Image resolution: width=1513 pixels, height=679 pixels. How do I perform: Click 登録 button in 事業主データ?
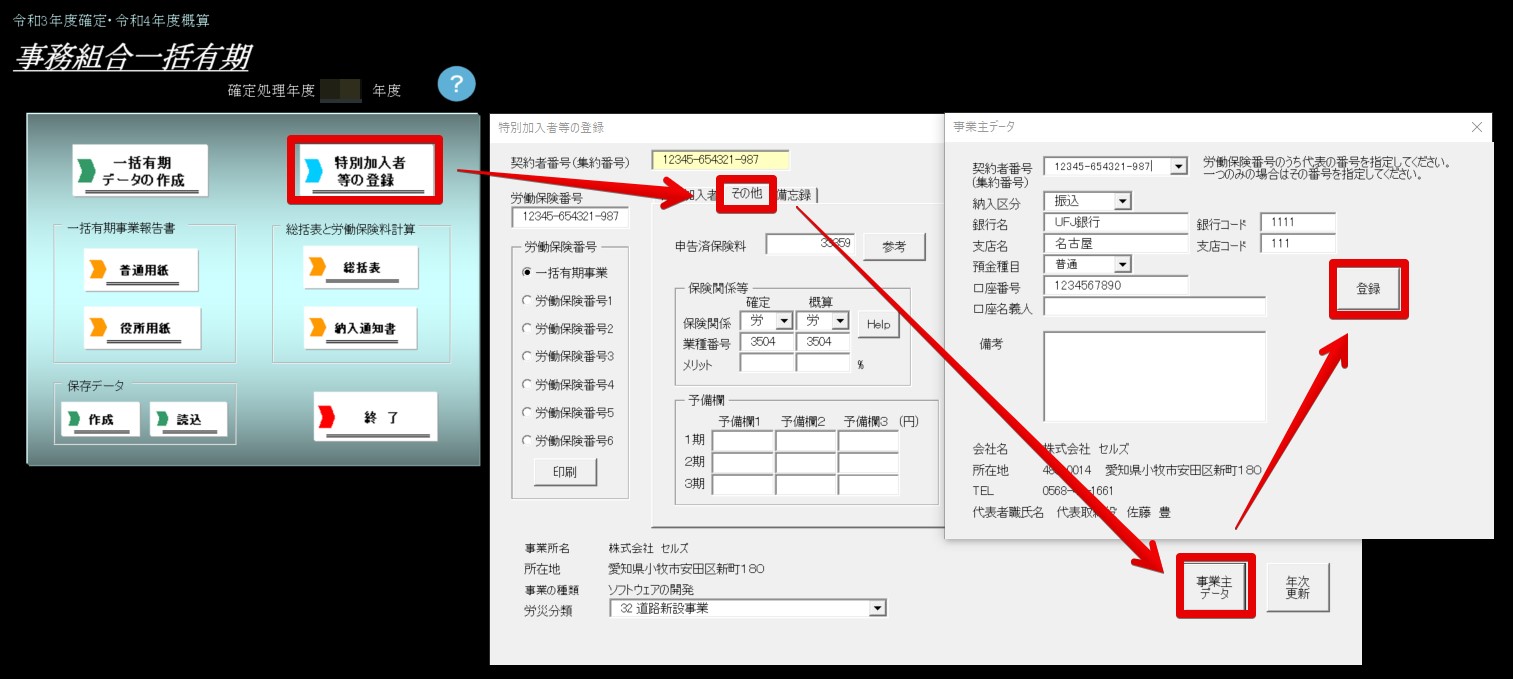tap(1368, 289)
